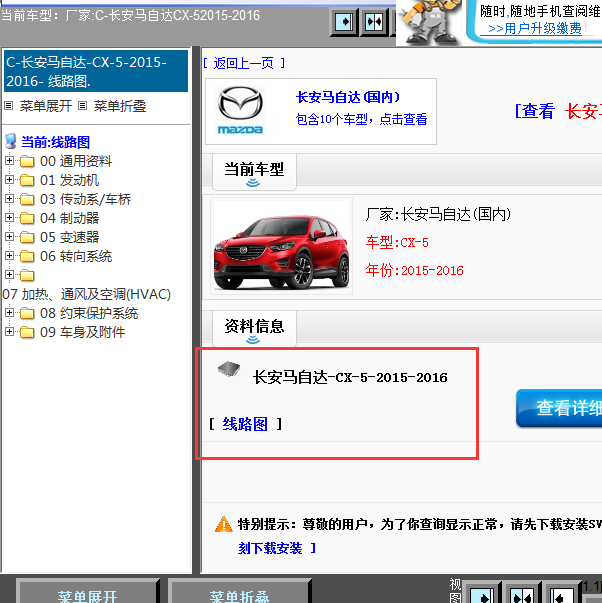Expand the 04 制动器 tree node

(9, 218)
